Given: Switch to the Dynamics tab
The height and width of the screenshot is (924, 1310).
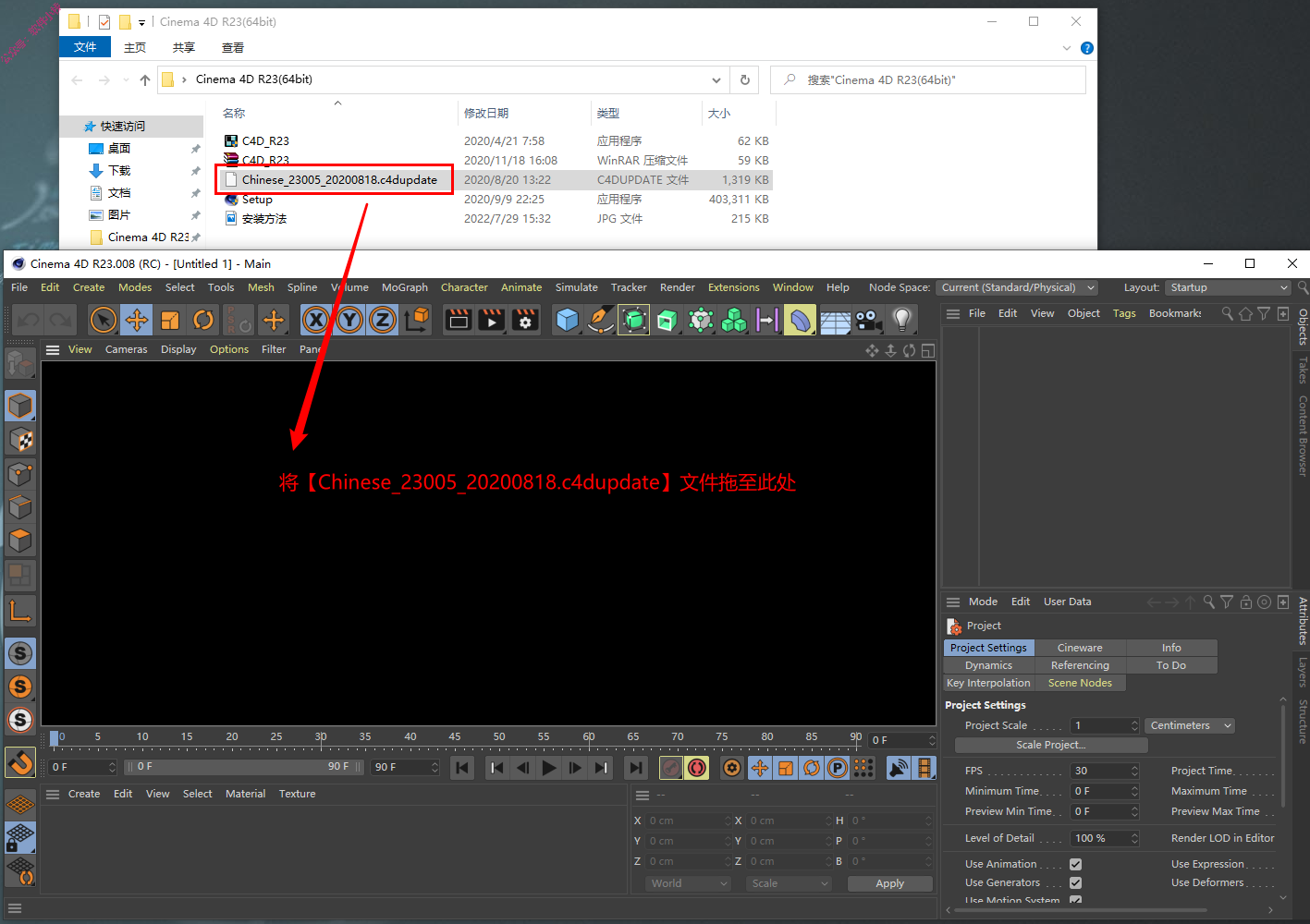Looking at the screenshot, I should [x=988, y=665].
